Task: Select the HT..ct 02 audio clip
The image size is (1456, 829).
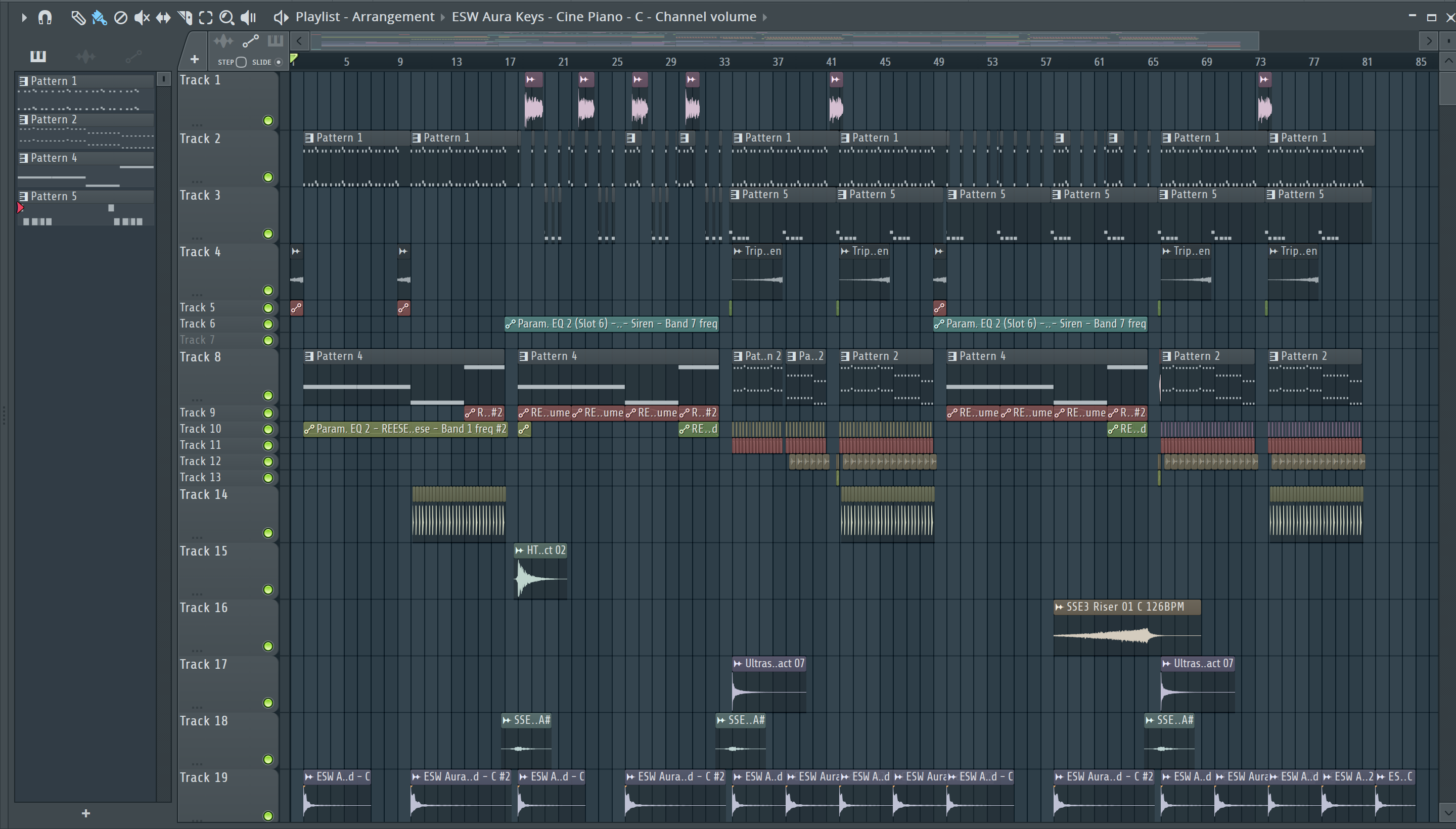Action: click(540, 571)
